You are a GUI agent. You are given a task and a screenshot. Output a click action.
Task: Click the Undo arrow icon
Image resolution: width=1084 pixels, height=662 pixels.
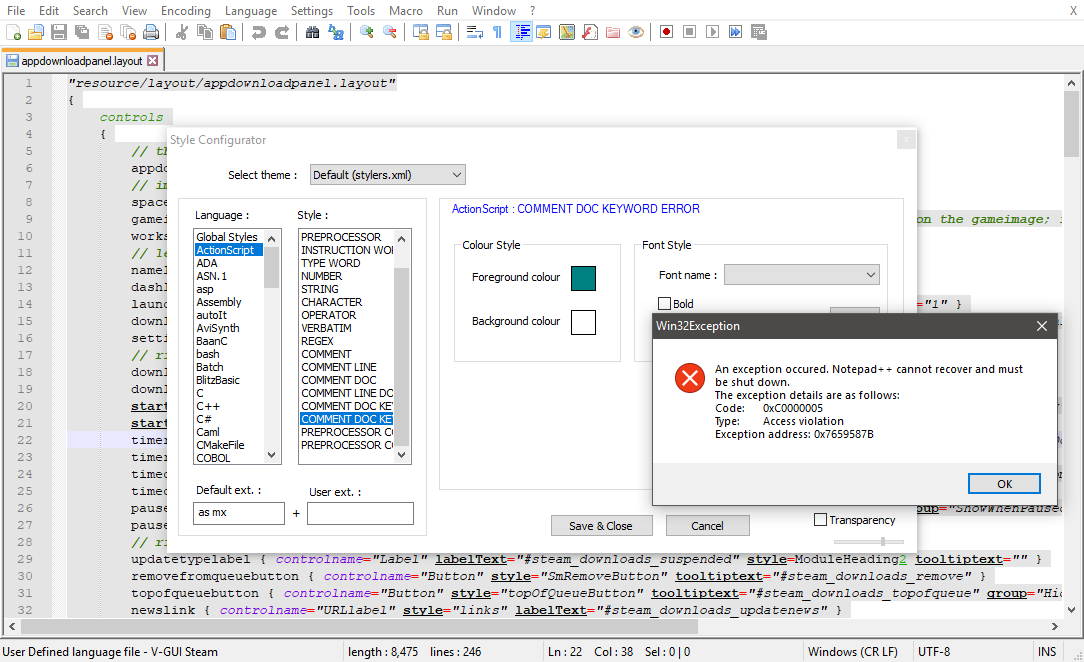pos(259,32)
